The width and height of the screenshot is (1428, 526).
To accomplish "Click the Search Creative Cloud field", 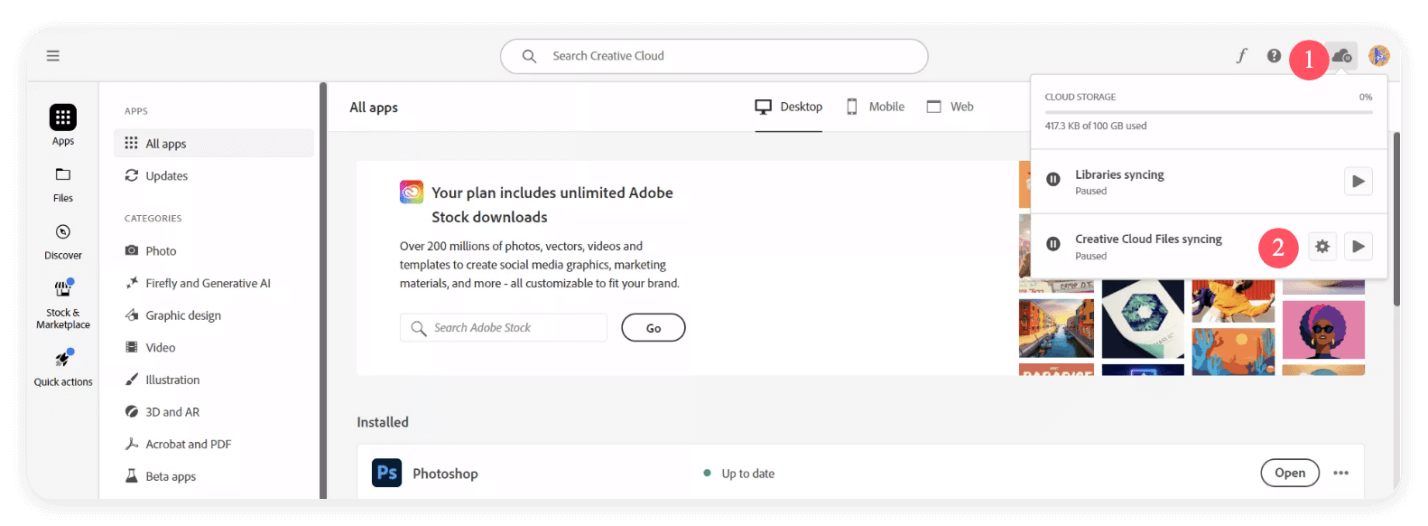I will (x=714, y=56).
